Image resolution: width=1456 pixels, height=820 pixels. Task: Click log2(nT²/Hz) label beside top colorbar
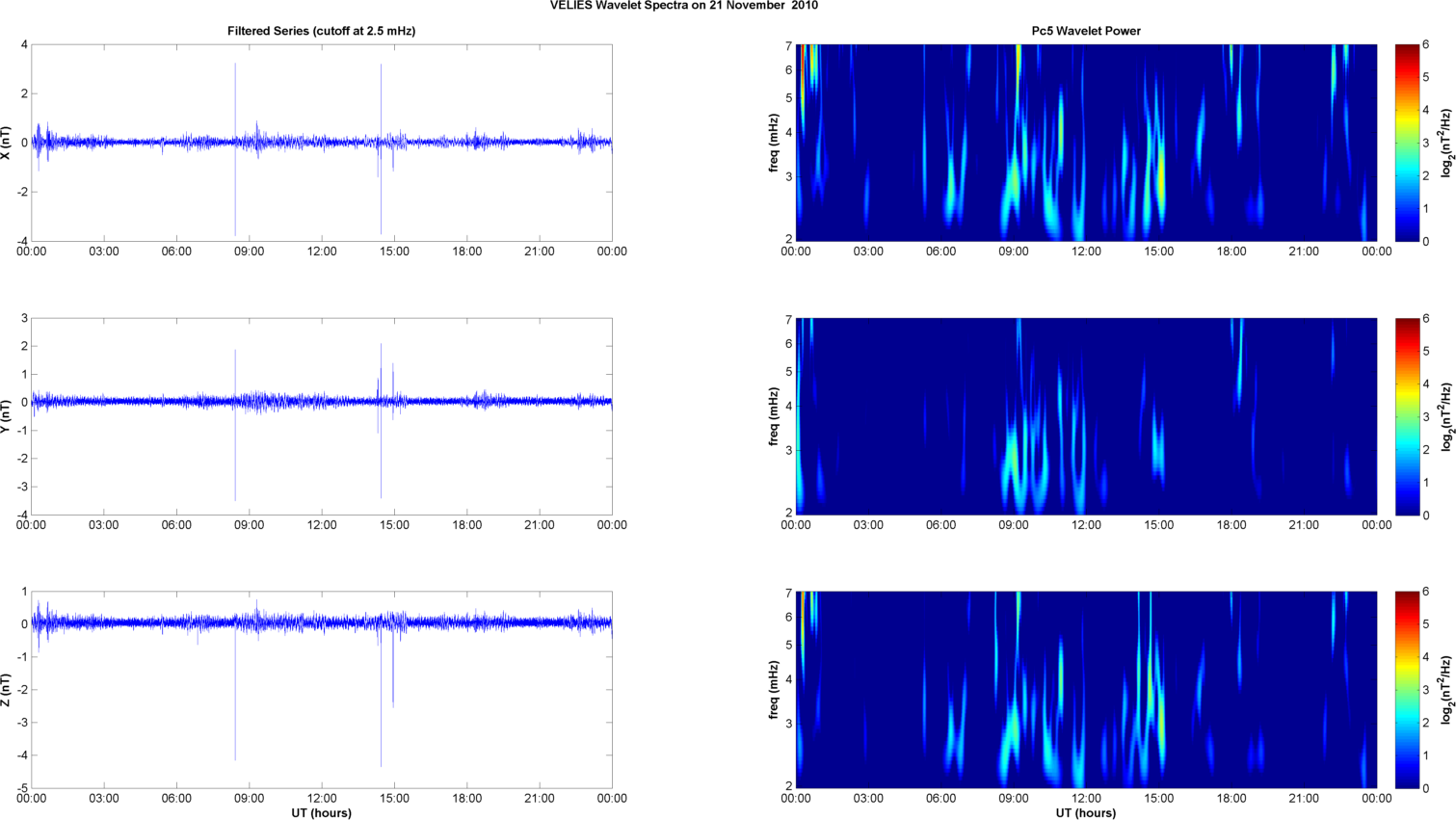tap(1446, 143)
